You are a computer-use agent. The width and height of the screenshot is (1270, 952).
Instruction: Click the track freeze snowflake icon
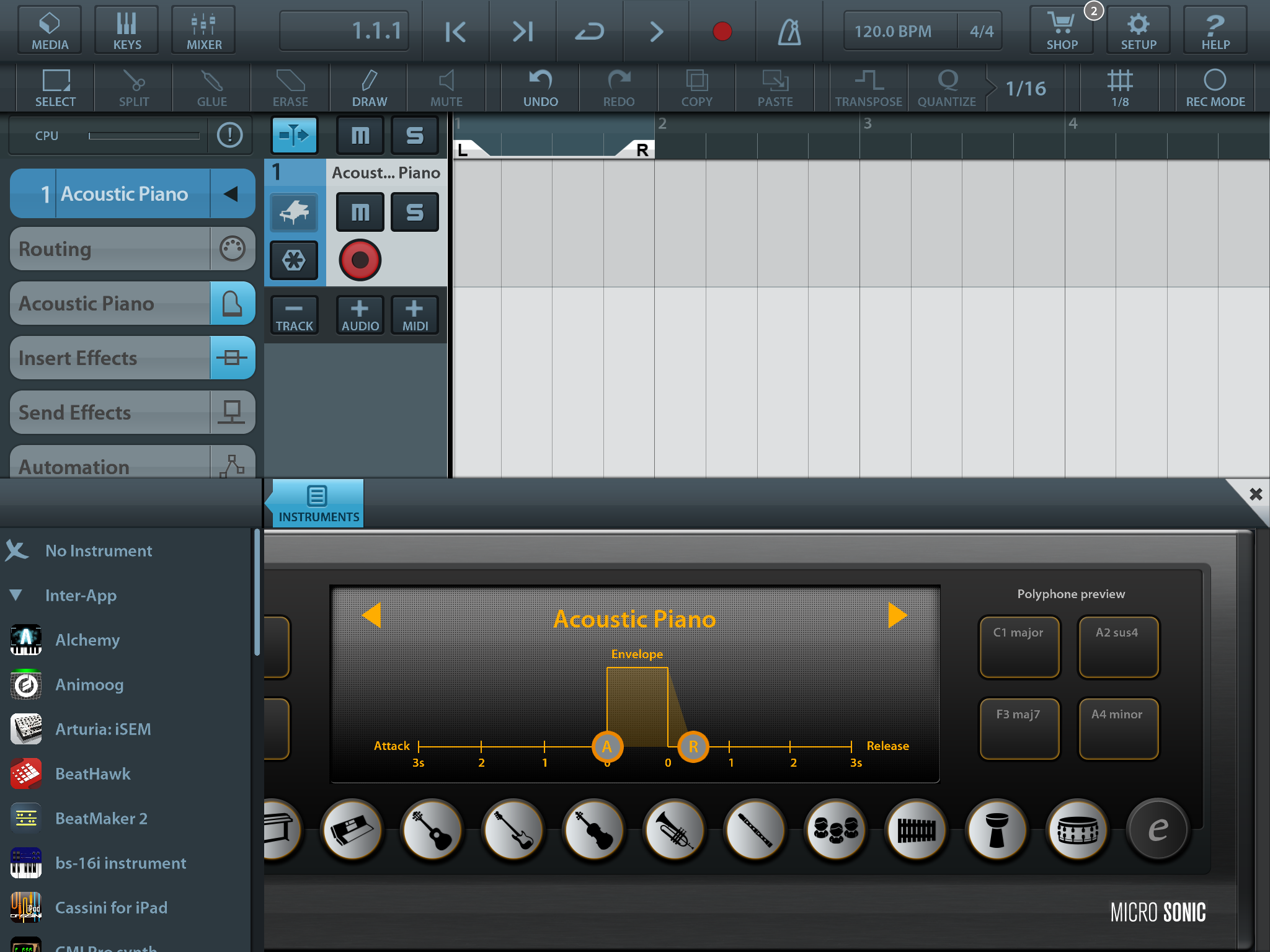294,260
